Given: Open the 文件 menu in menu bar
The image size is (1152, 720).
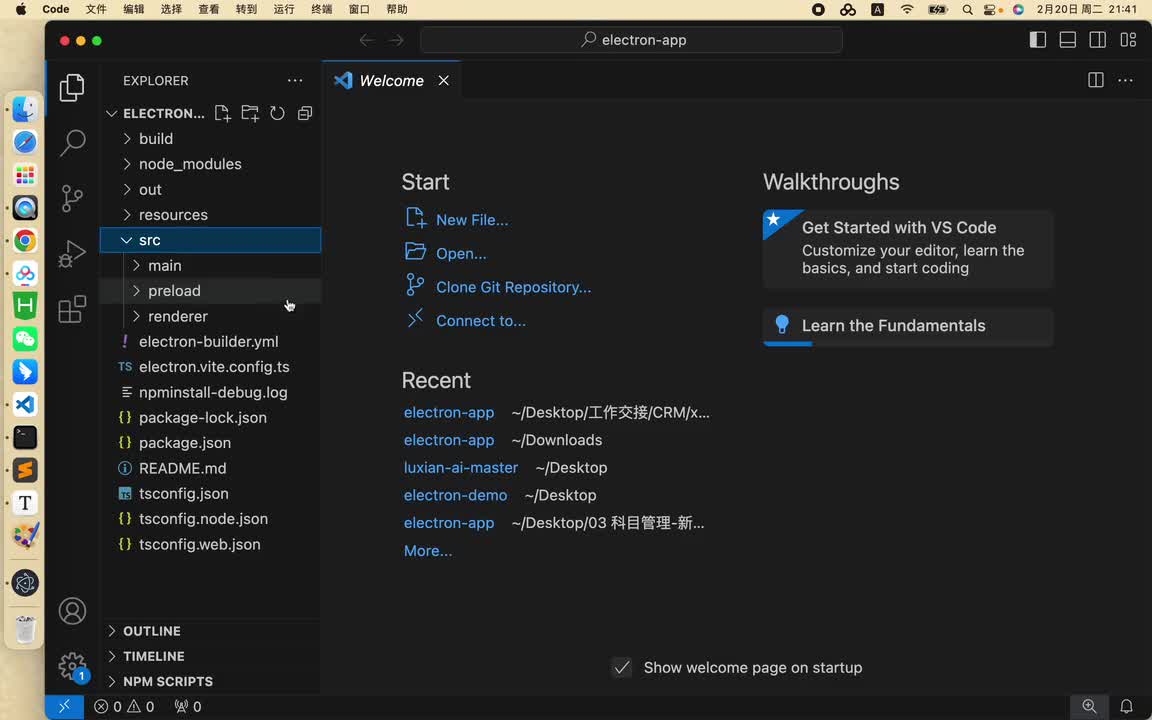Looking at the screenshot, I should coord(96,10).
